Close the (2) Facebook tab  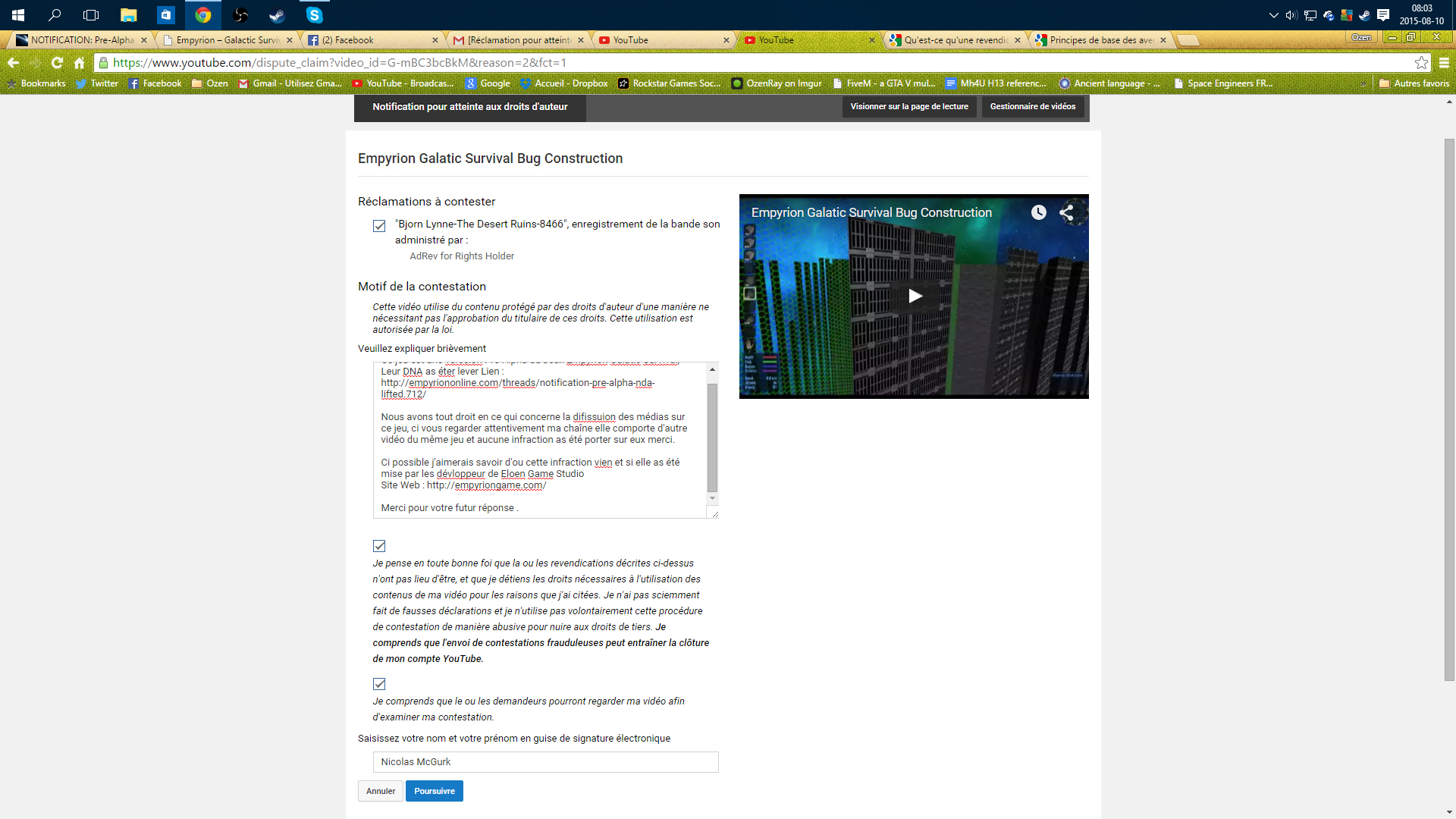pos(435,40)
